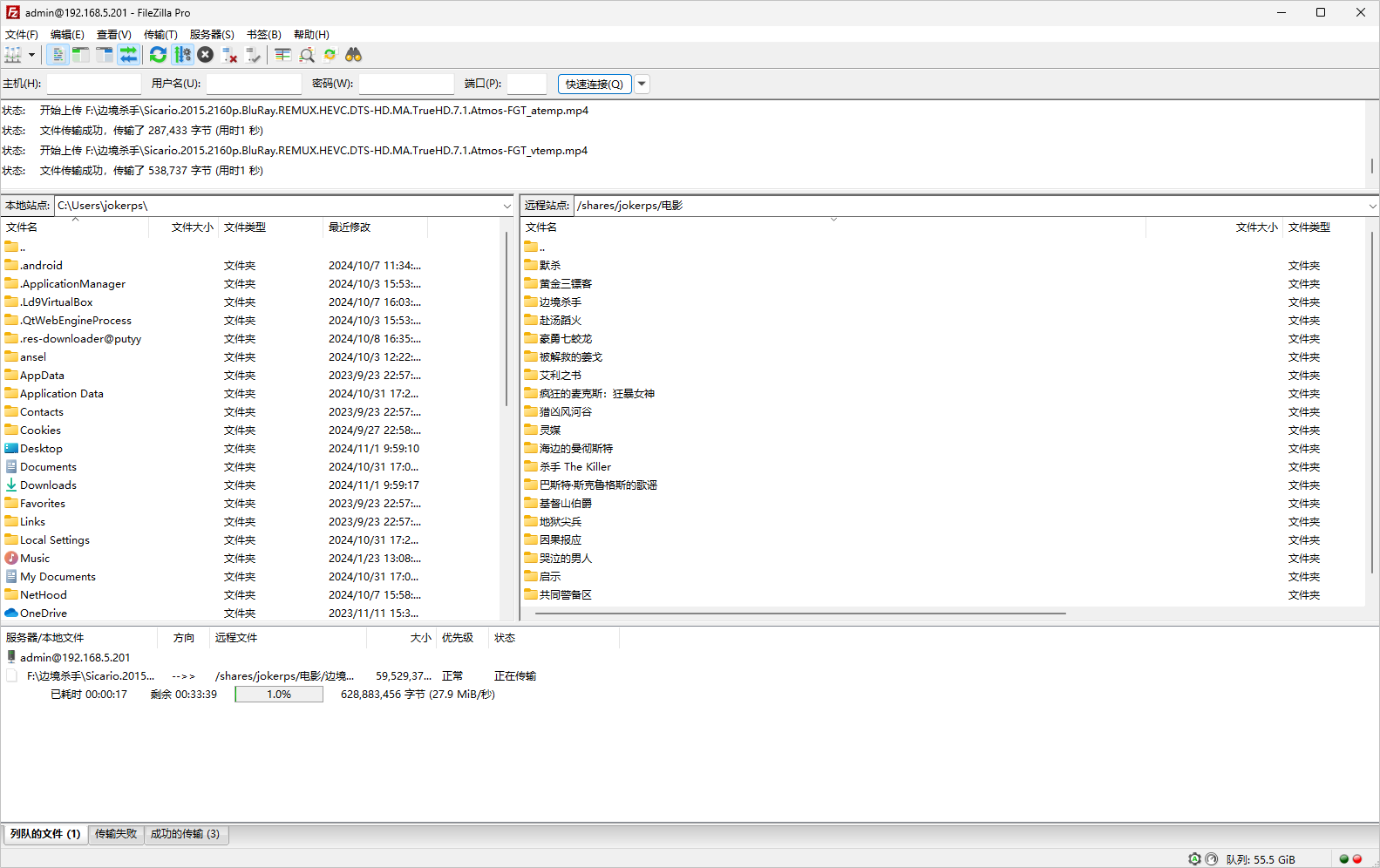The image size is (1380, 868).
Task: Toggle the remote directory tree view
Action: click(x=105, y=55)
